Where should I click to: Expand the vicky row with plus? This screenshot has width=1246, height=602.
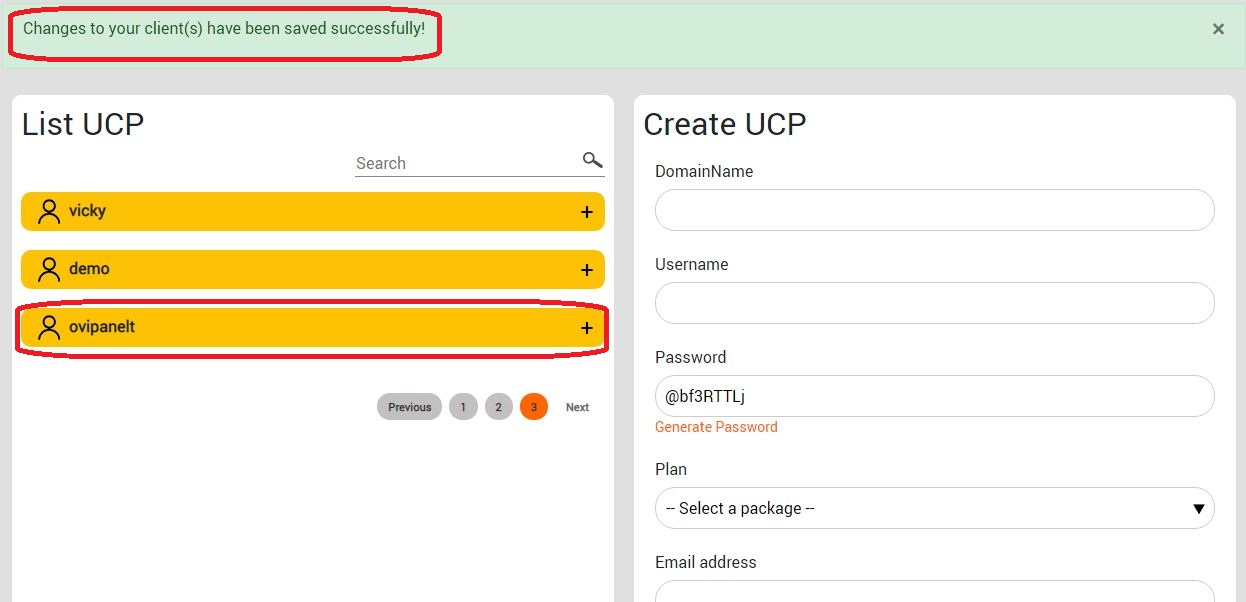click(x=587, y=212)
